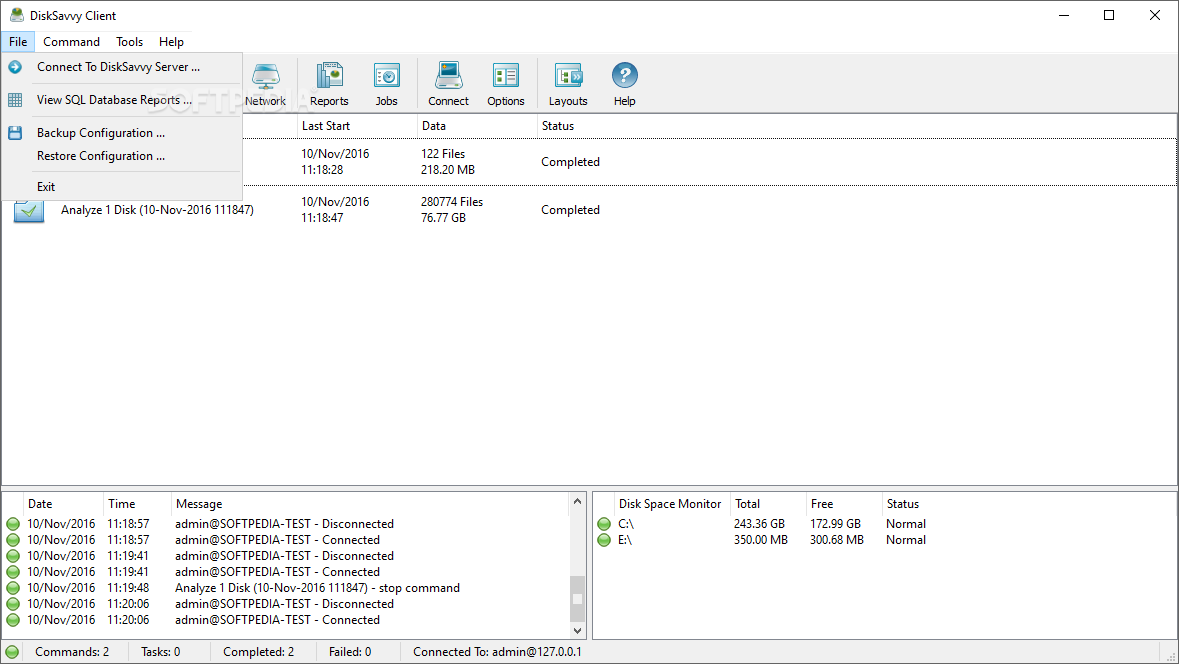Click the green connection indicator in status bar
Screen dimensions: 1179x664
click(12, 652)
